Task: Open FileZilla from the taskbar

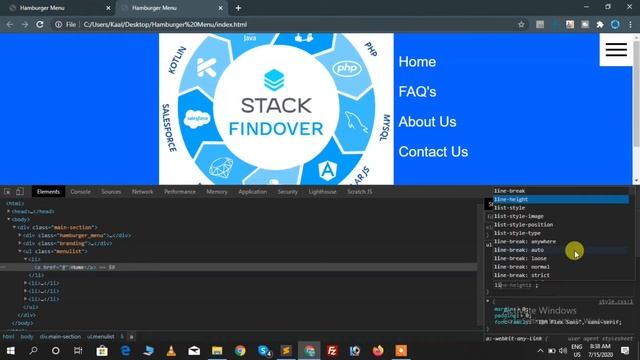Action: pyautogui.click(x=332, y=351)
